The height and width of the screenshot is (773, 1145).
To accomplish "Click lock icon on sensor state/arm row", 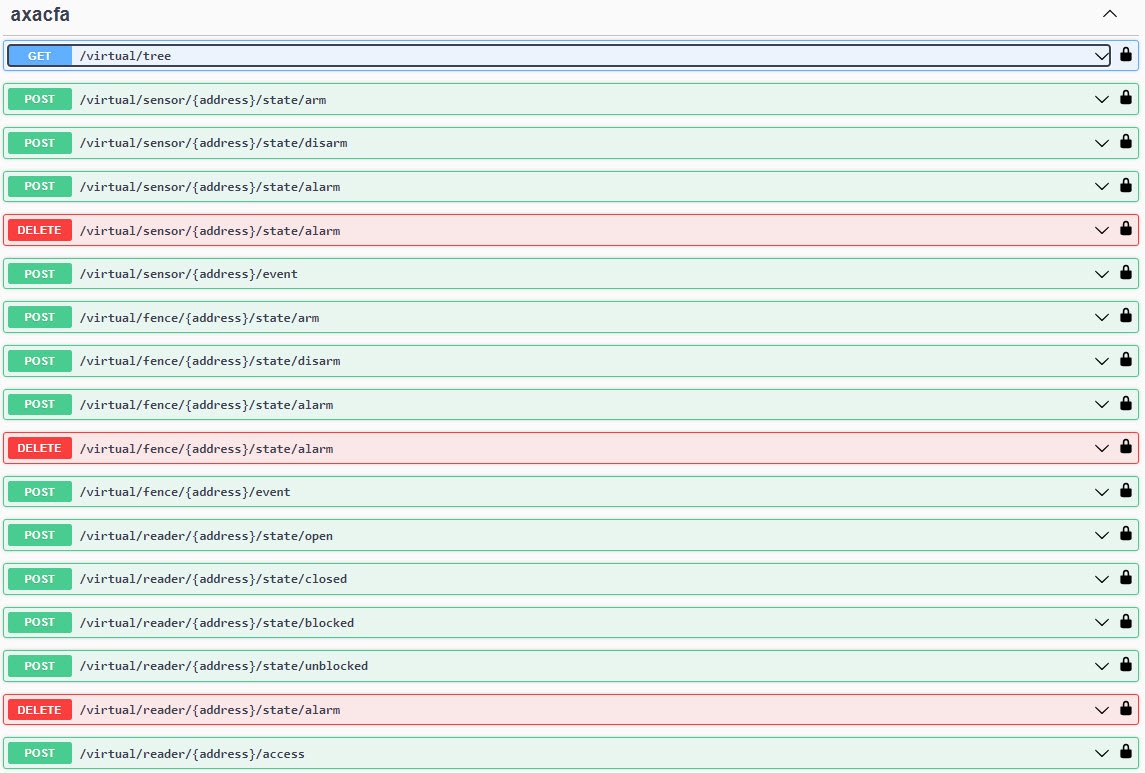I will tap(1126, 99).
